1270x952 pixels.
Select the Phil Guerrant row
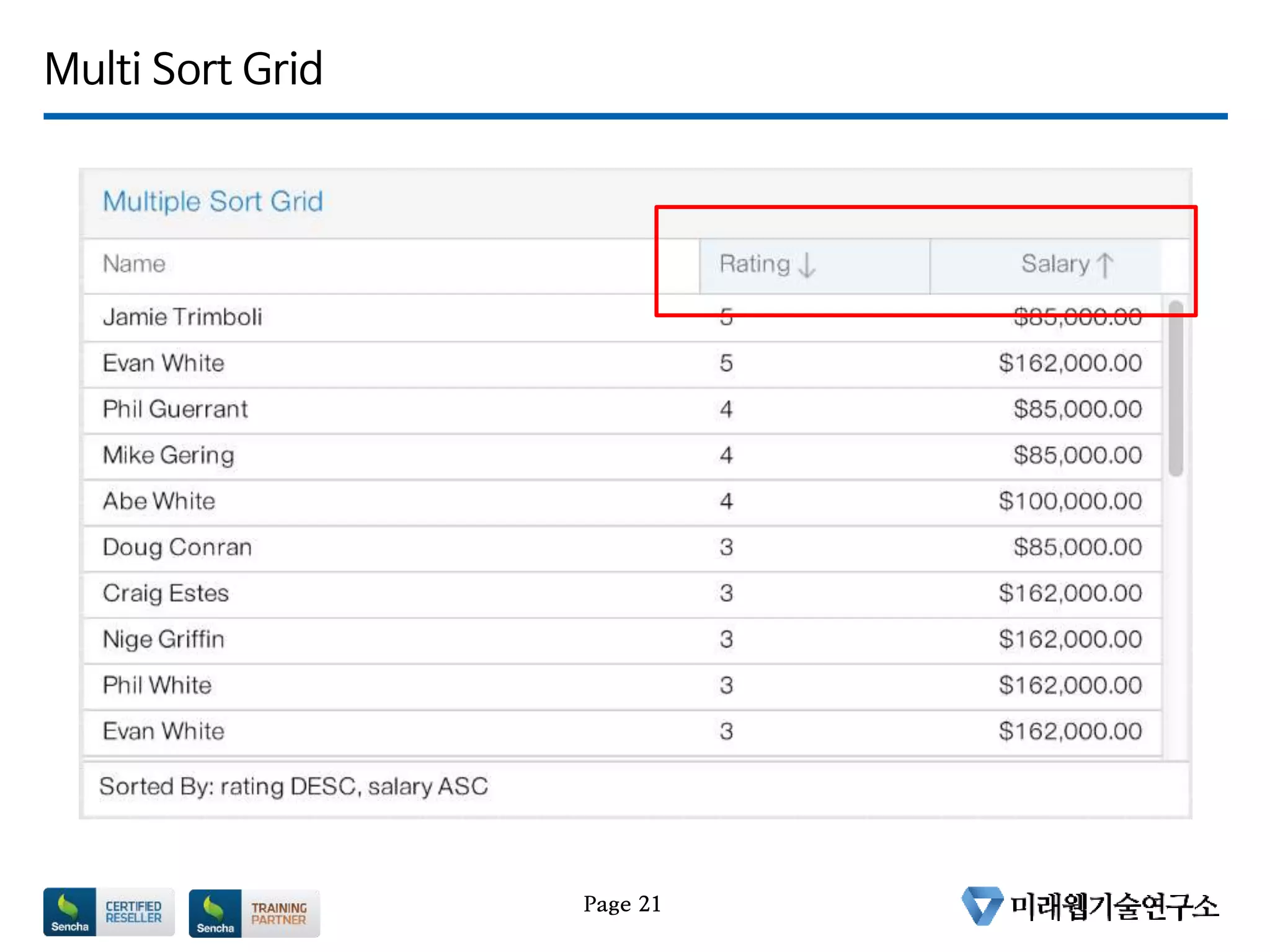click(x=175, y=410)
